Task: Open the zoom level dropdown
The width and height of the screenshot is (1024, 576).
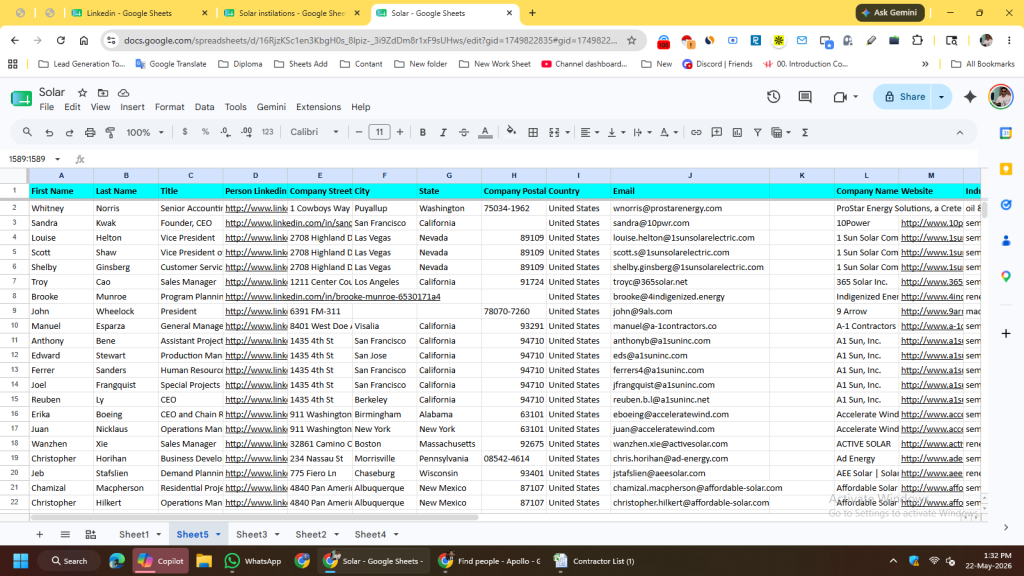Action: pos(145,133)
